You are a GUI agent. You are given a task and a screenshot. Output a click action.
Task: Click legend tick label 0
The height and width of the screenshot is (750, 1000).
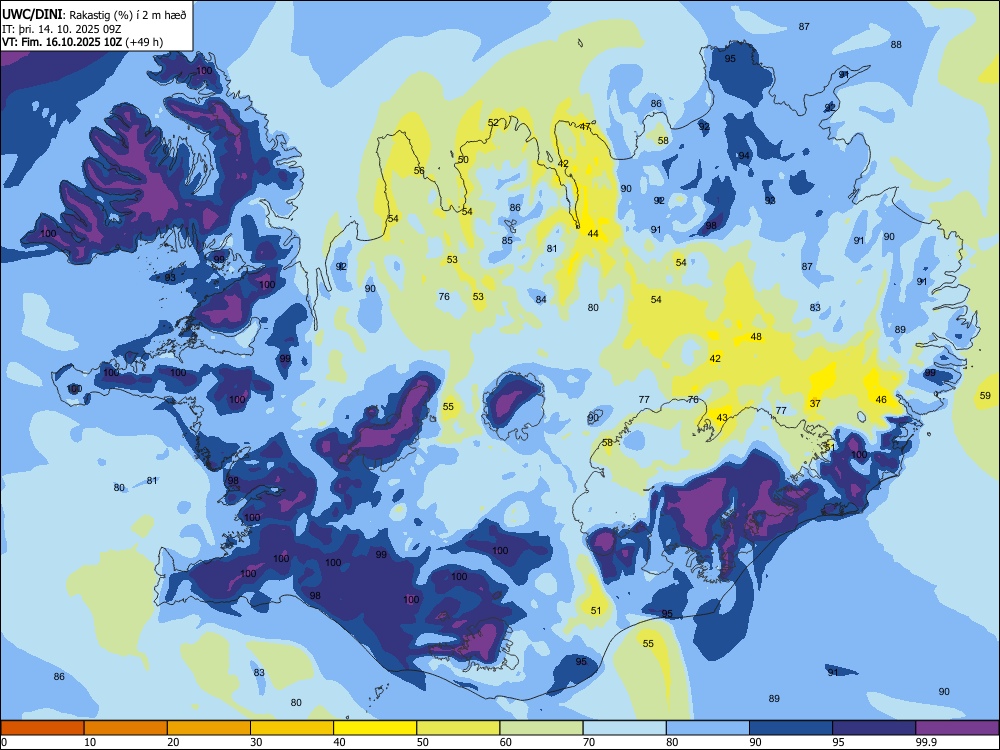[x=4, y=742]
